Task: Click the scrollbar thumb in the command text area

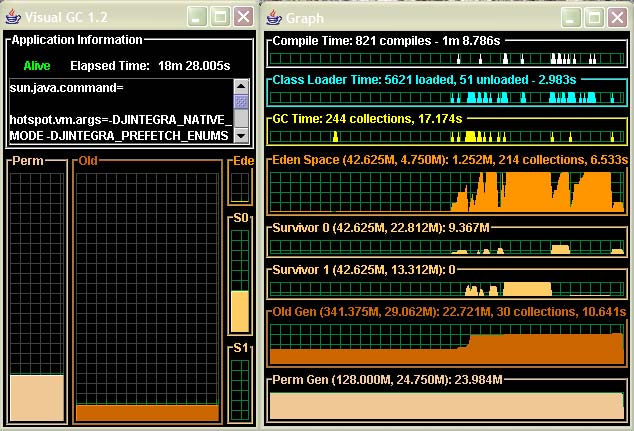Action: (241, 101)
